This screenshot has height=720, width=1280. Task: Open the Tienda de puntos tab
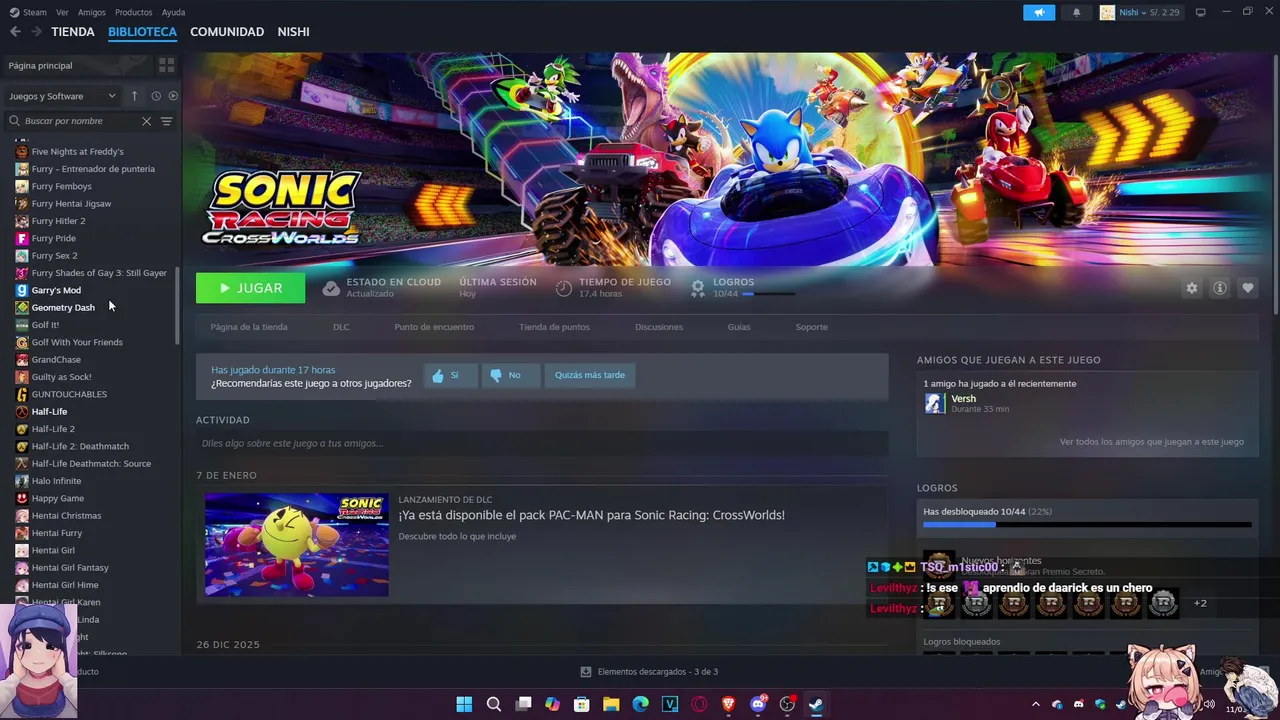click(554, 327)
